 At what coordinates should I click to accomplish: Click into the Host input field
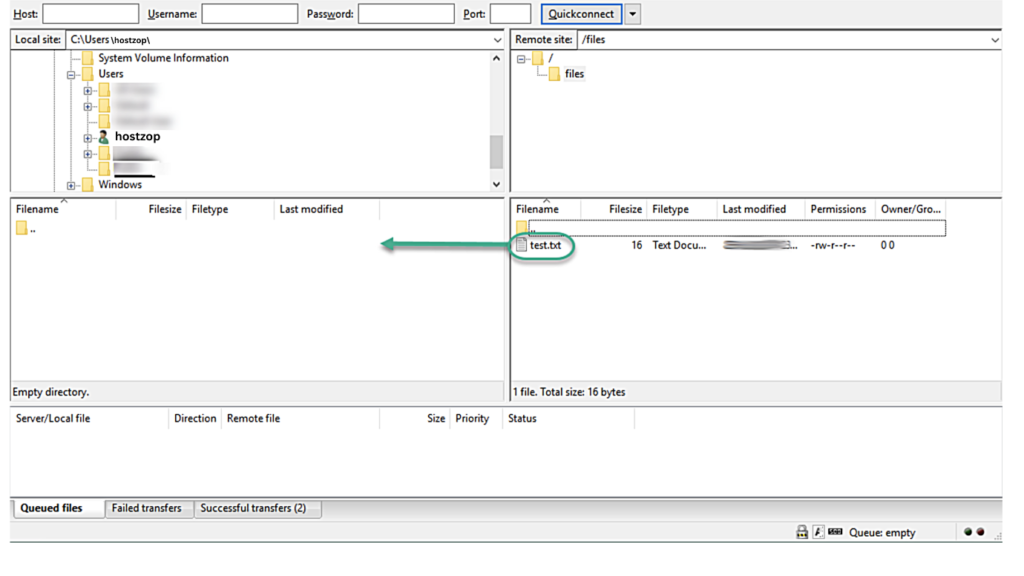90,14
